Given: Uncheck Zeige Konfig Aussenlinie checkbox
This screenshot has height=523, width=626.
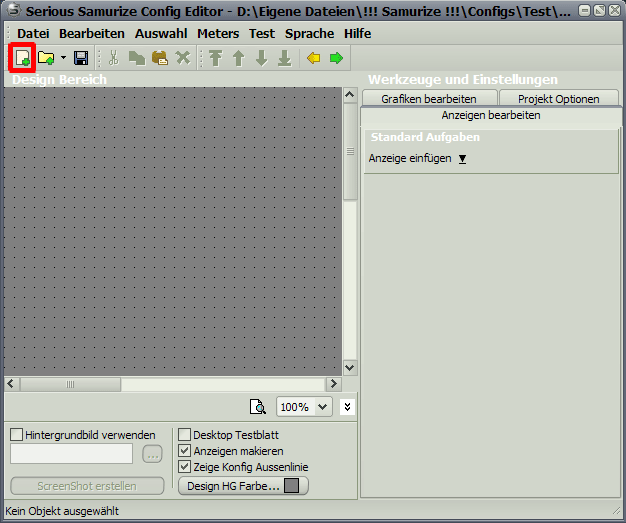Looking at the screenshot, I should (x=184, y=467).
